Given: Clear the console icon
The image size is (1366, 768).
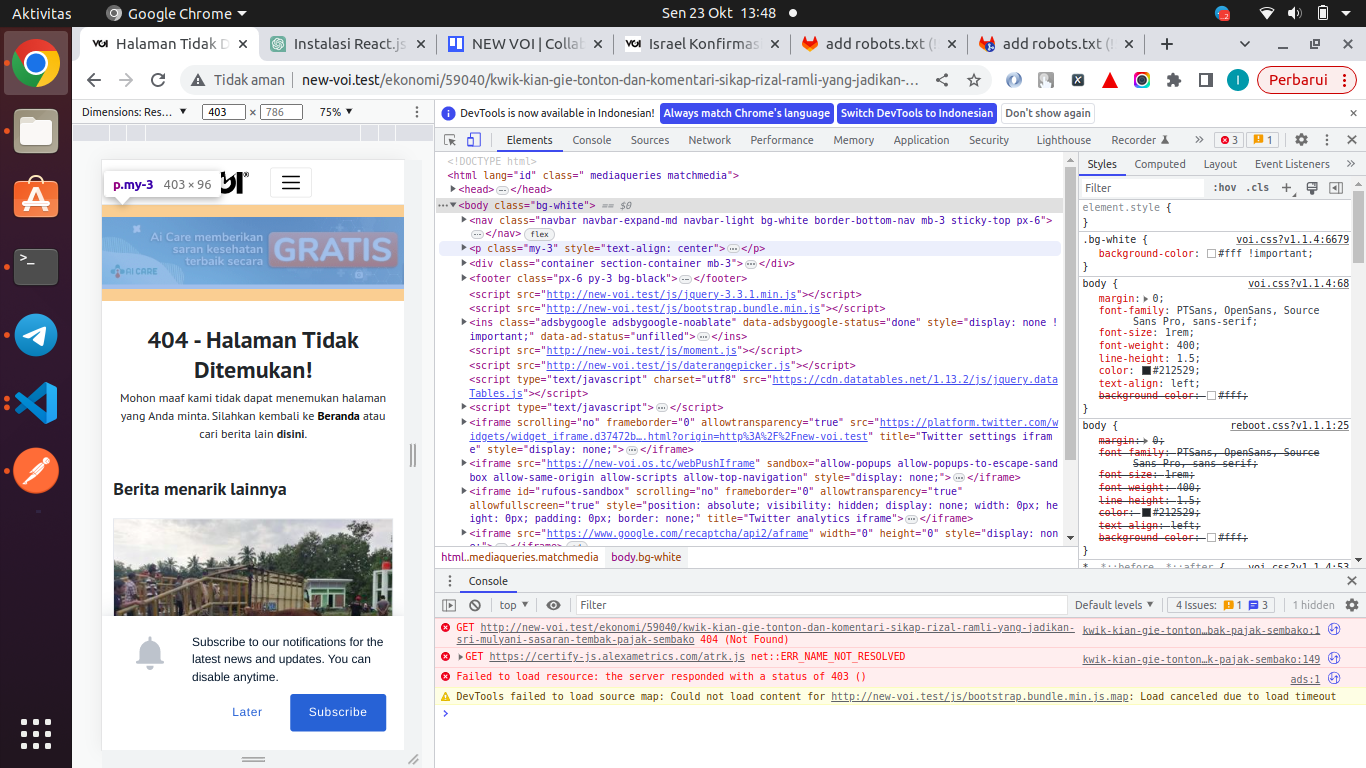Looking at the screenshot, I should coord(475,605).
